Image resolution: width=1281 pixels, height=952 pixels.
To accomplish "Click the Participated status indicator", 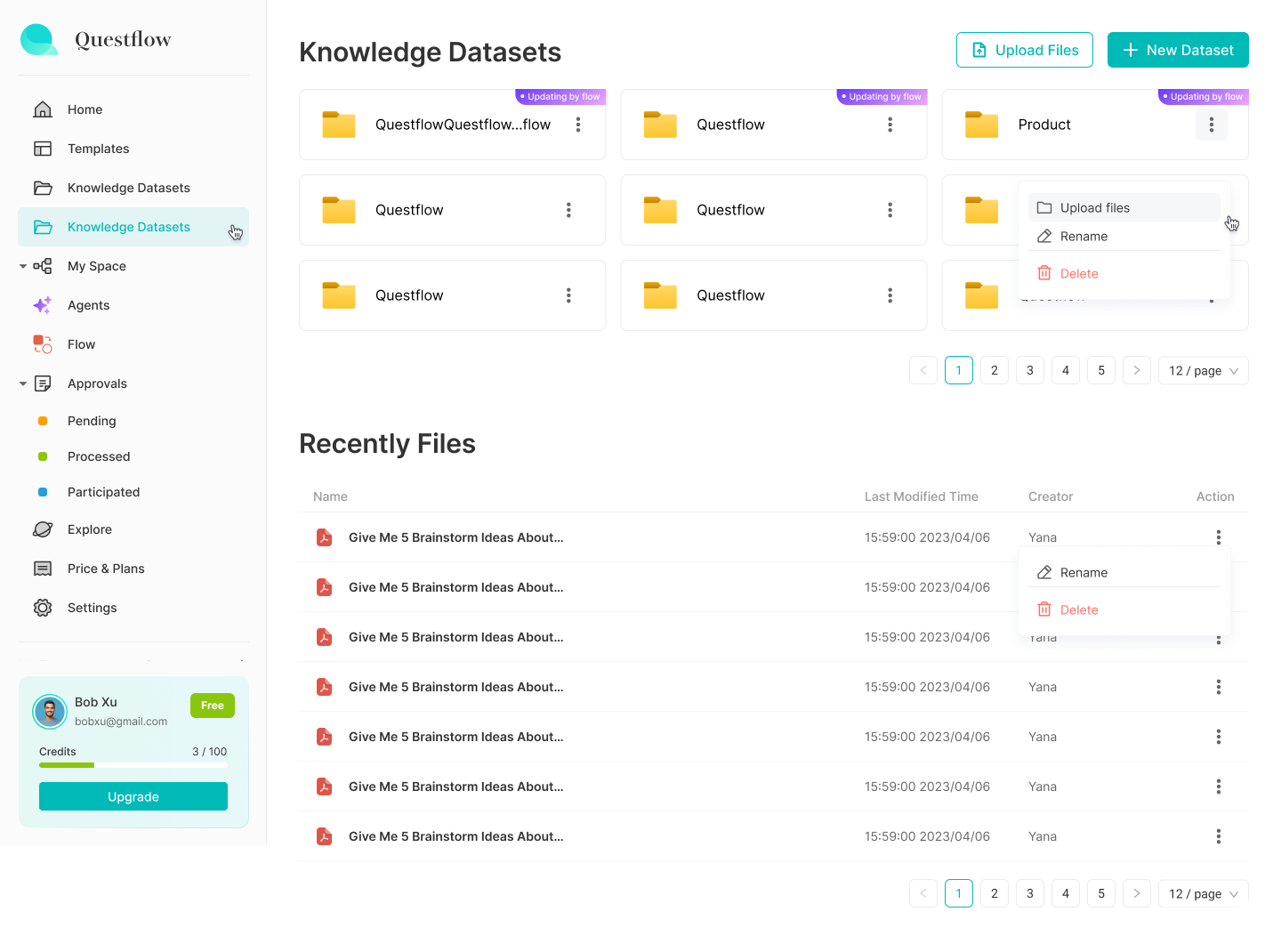I will click(x=42, y=492).
